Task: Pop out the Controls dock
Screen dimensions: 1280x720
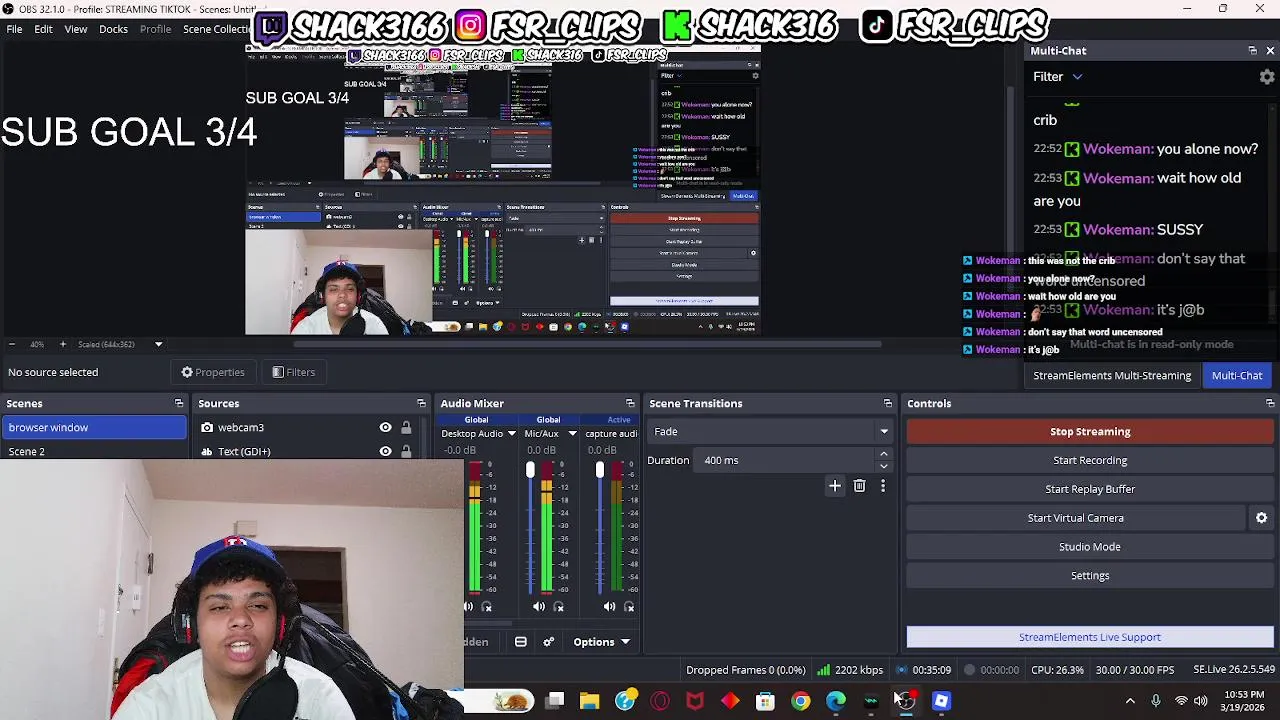Action: tap(1270, 404)
